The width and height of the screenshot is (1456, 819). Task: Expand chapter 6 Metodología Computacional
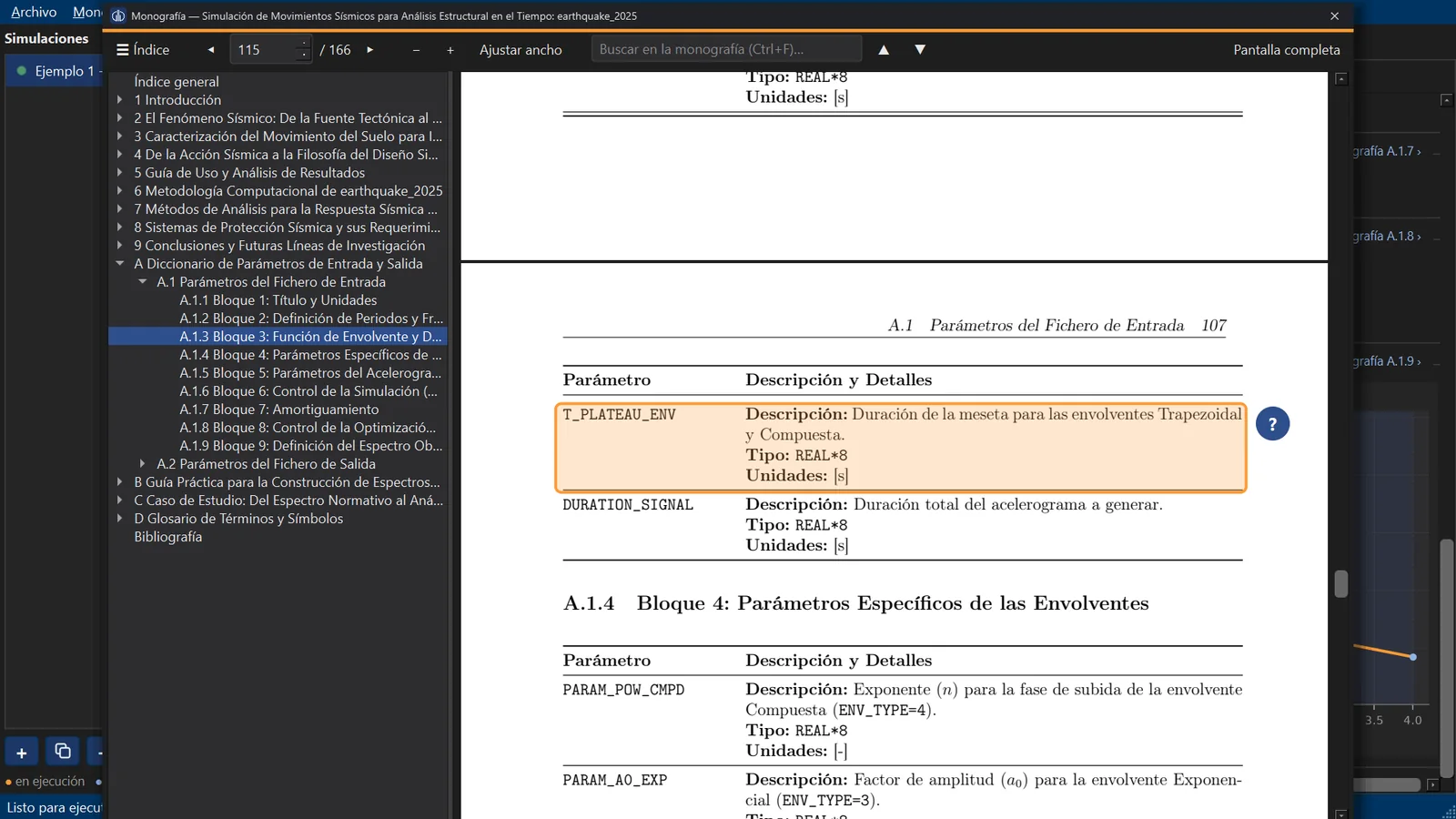point(119,191)
